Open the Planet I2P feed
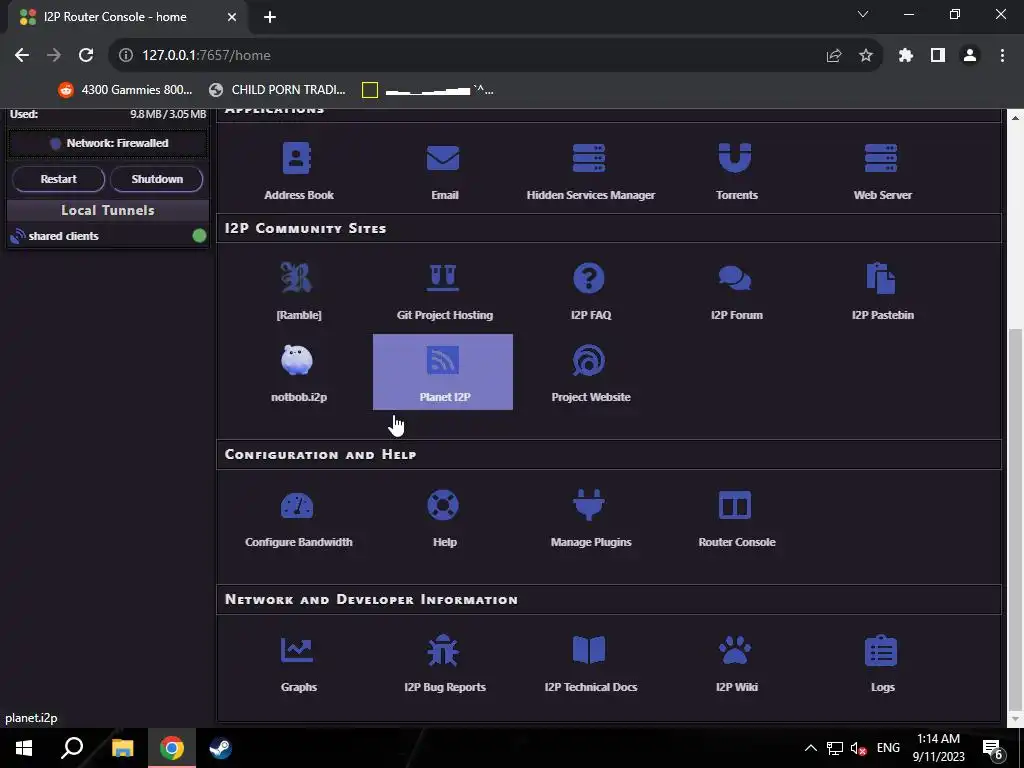1024x768 pixels. 443,372
